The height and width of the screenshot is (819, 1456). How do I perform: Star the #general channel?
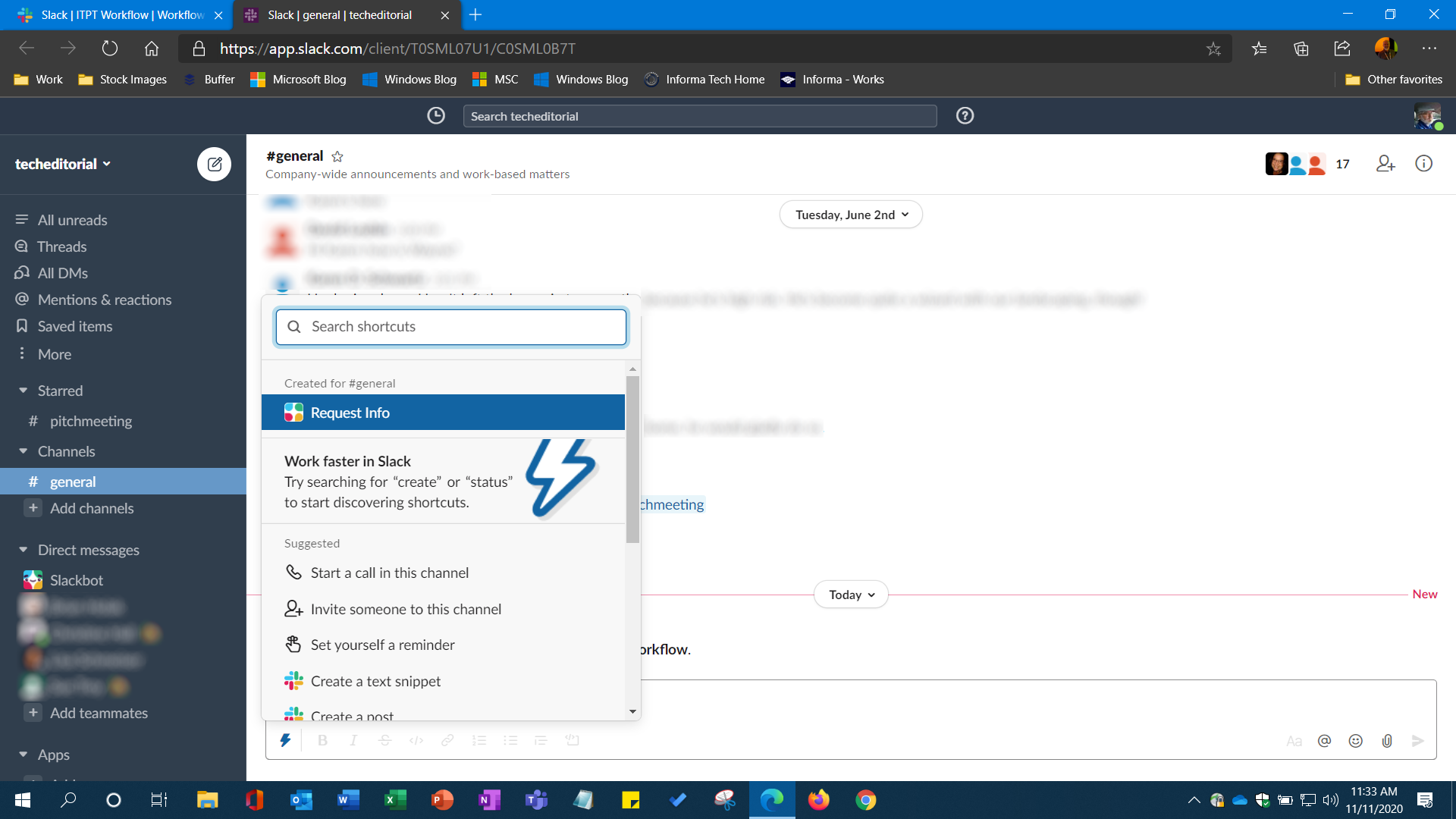tap(337, 156)
